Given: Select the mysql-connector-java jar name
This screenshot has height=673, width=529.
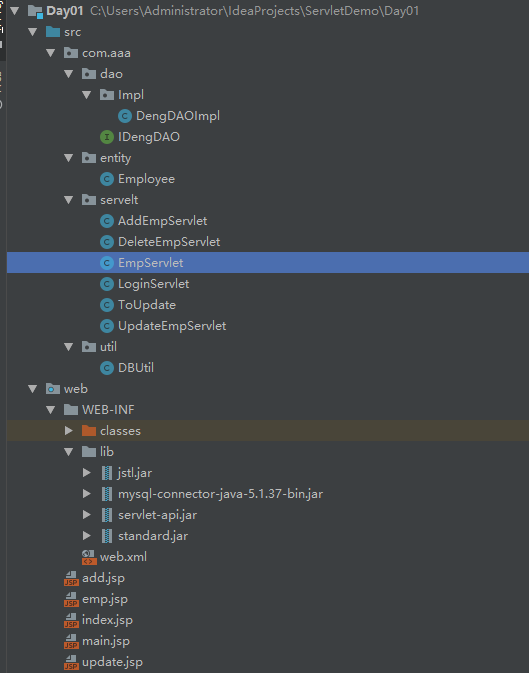Looking at the screenshot, I should click(x=221, y=494).
